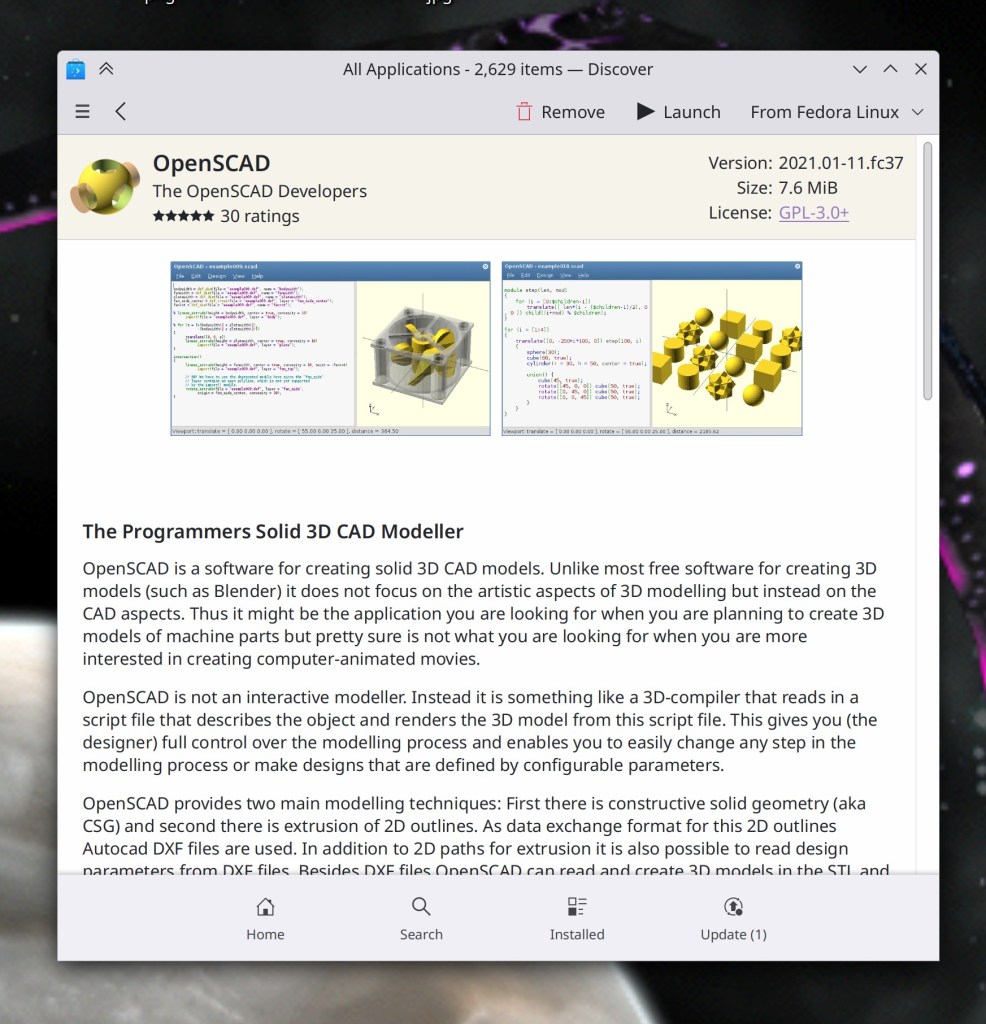Screen dimensions: 986x1024
Task: Click the back navigation arrow
Action: [x=120, y=111]
